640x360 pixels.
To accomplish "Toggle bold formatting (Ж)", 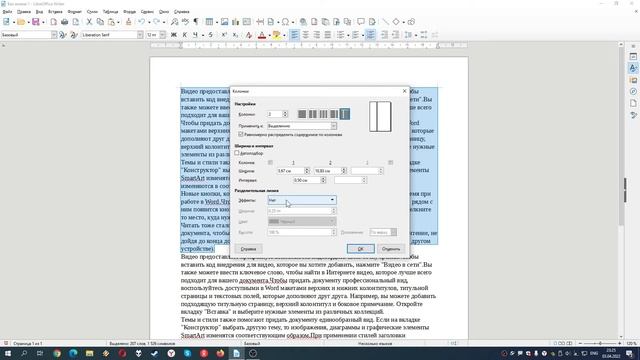I will [x=174, y=35].
